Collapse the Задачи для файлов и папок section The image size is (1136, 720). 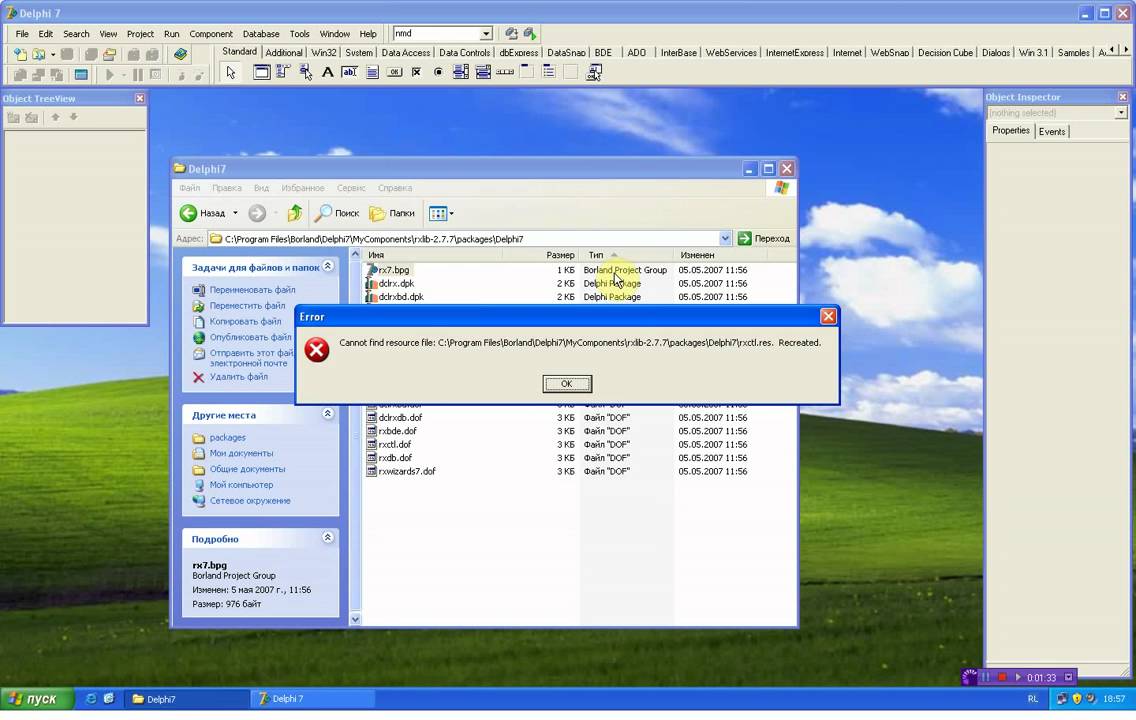pyautogui.click(x=327, y=267)
